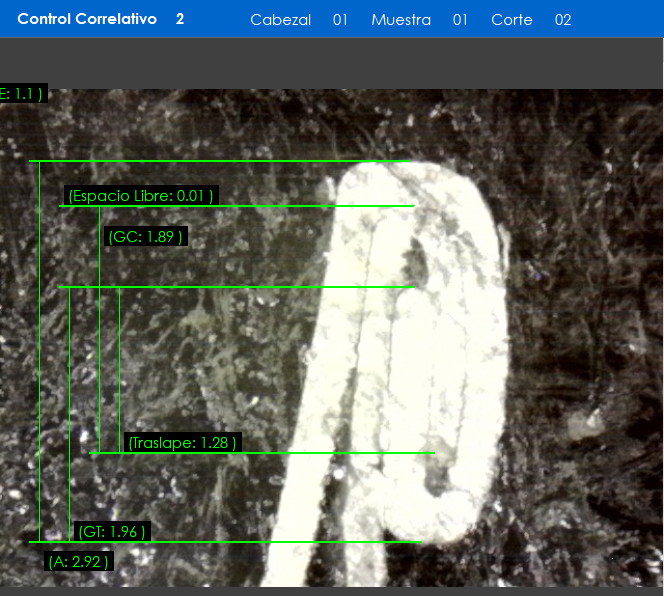Select the Traslape: 1.28 measurement label
664x596 pixels.
(x=182, y=442)
